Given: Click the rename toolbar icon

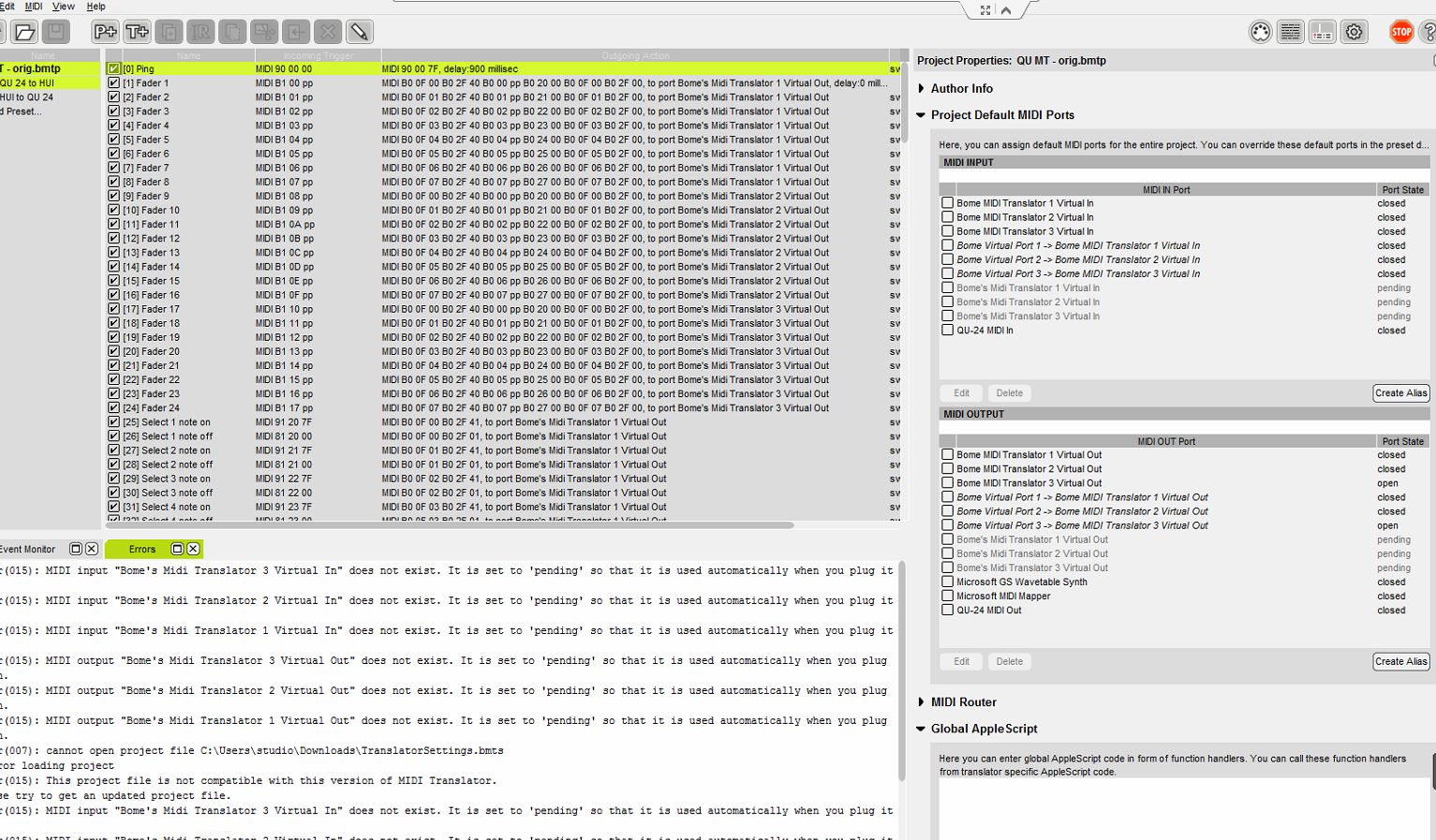Looking at the screenshot, I should pyautogui.click(x=200, y=32).
